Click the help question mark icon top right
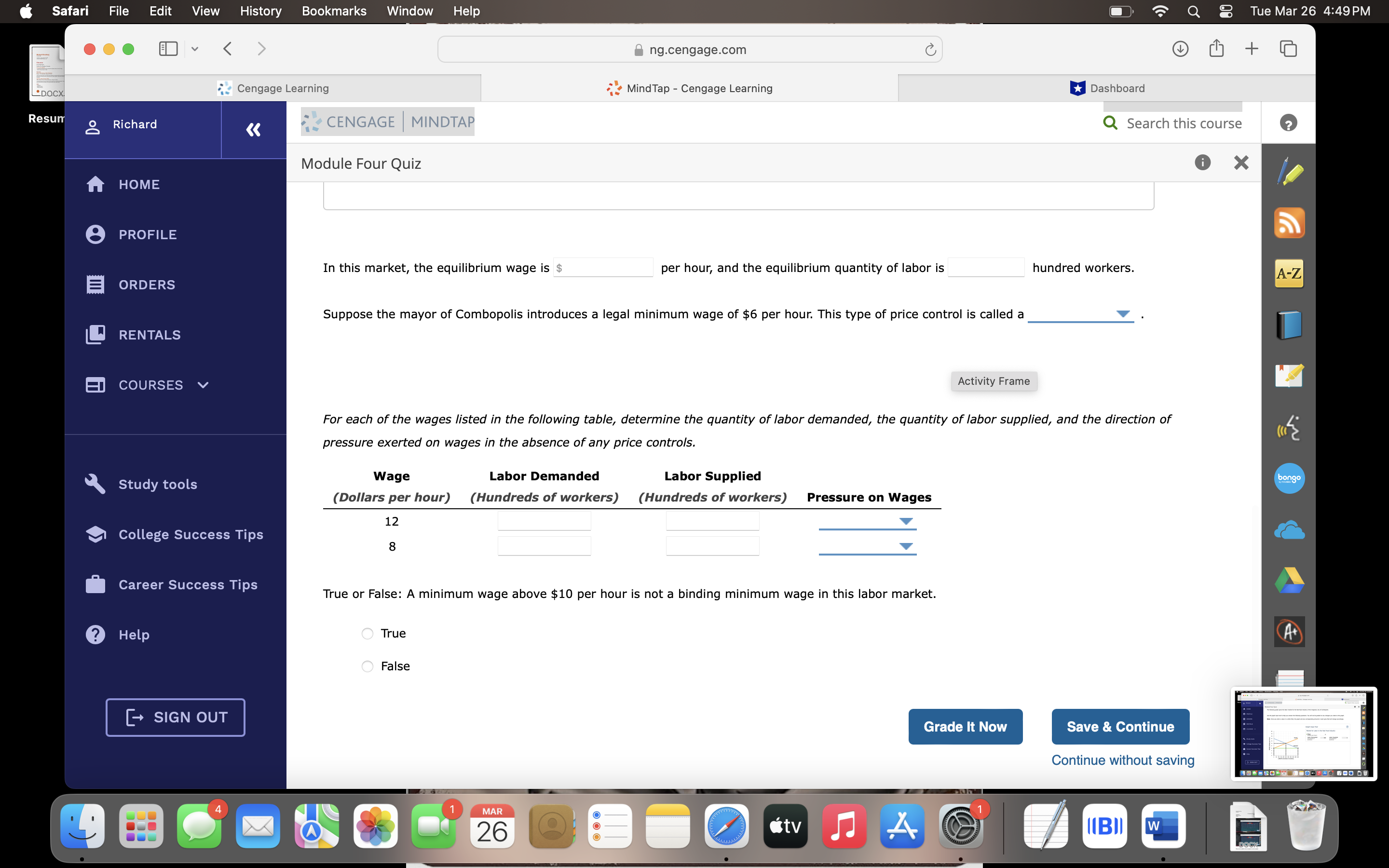The image size is (1389, 868). (x=1288, y=123)
